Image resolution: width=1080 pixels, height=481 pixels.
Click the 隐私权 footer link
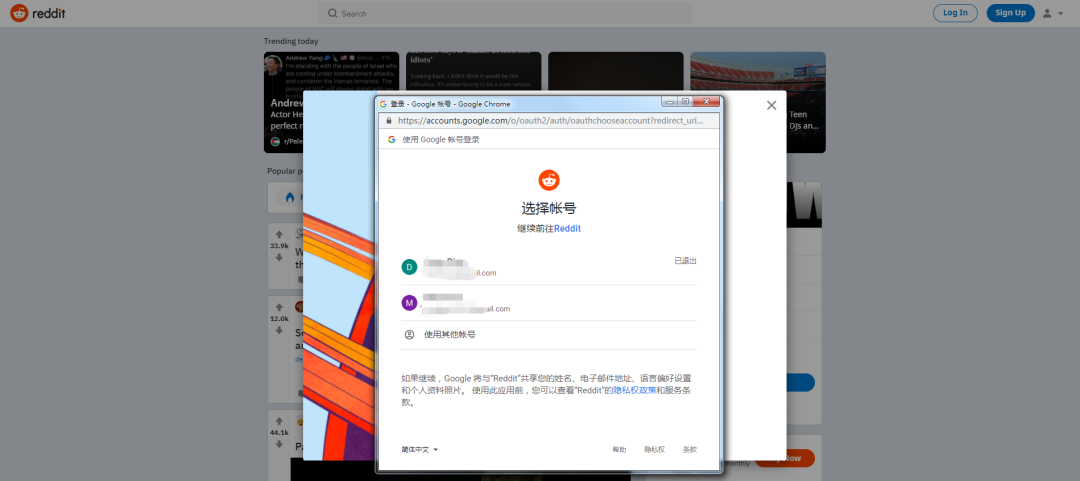pos(654,450)
